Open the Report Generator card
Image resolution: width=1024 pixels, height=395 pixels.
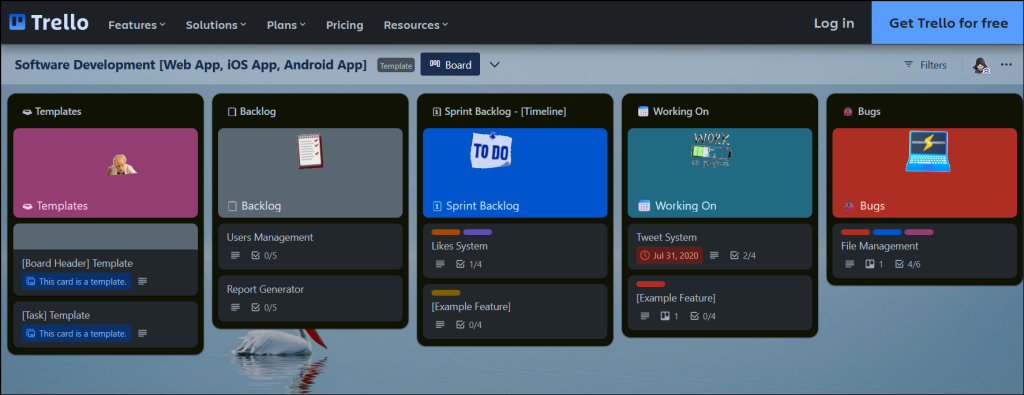click(x=310, y=298)
